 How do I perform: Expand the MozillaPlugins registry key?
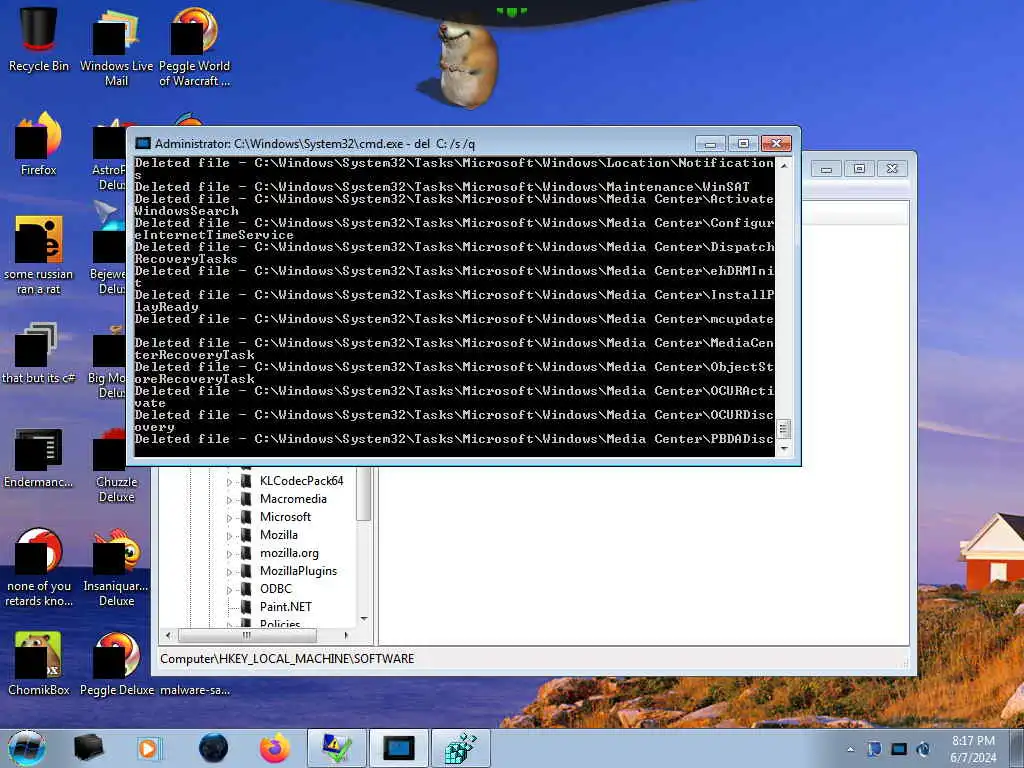coord(229,571)
